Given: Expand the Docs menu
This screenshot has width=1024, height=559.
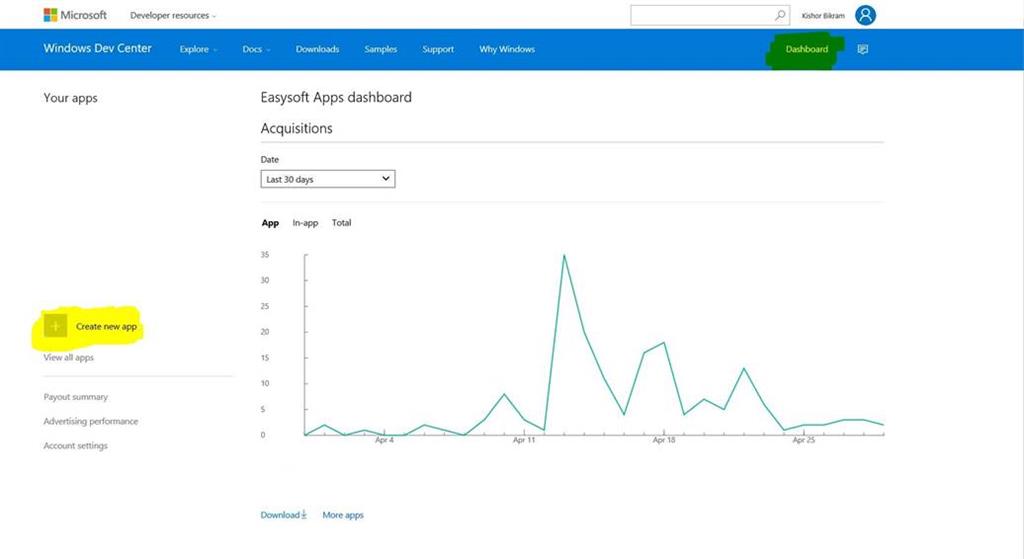Looking at the screenshot, I should pyautogui.click(x=256, y=49).
